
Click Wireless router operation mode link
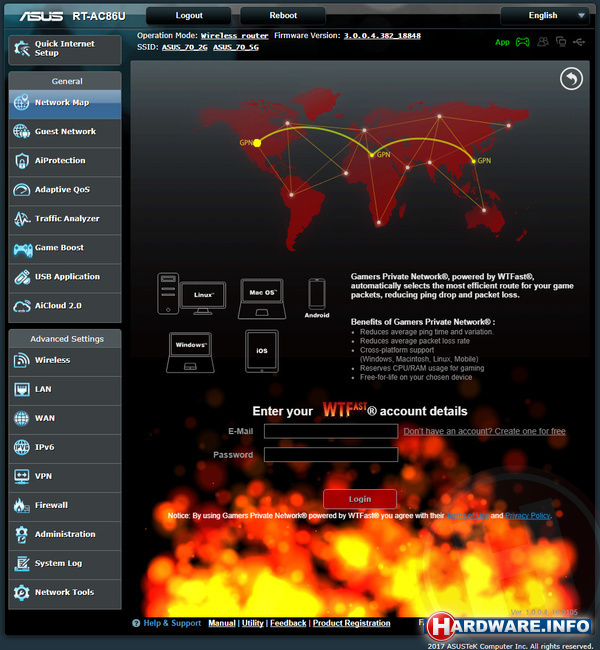pyautogui.click(x=235, y=36)
